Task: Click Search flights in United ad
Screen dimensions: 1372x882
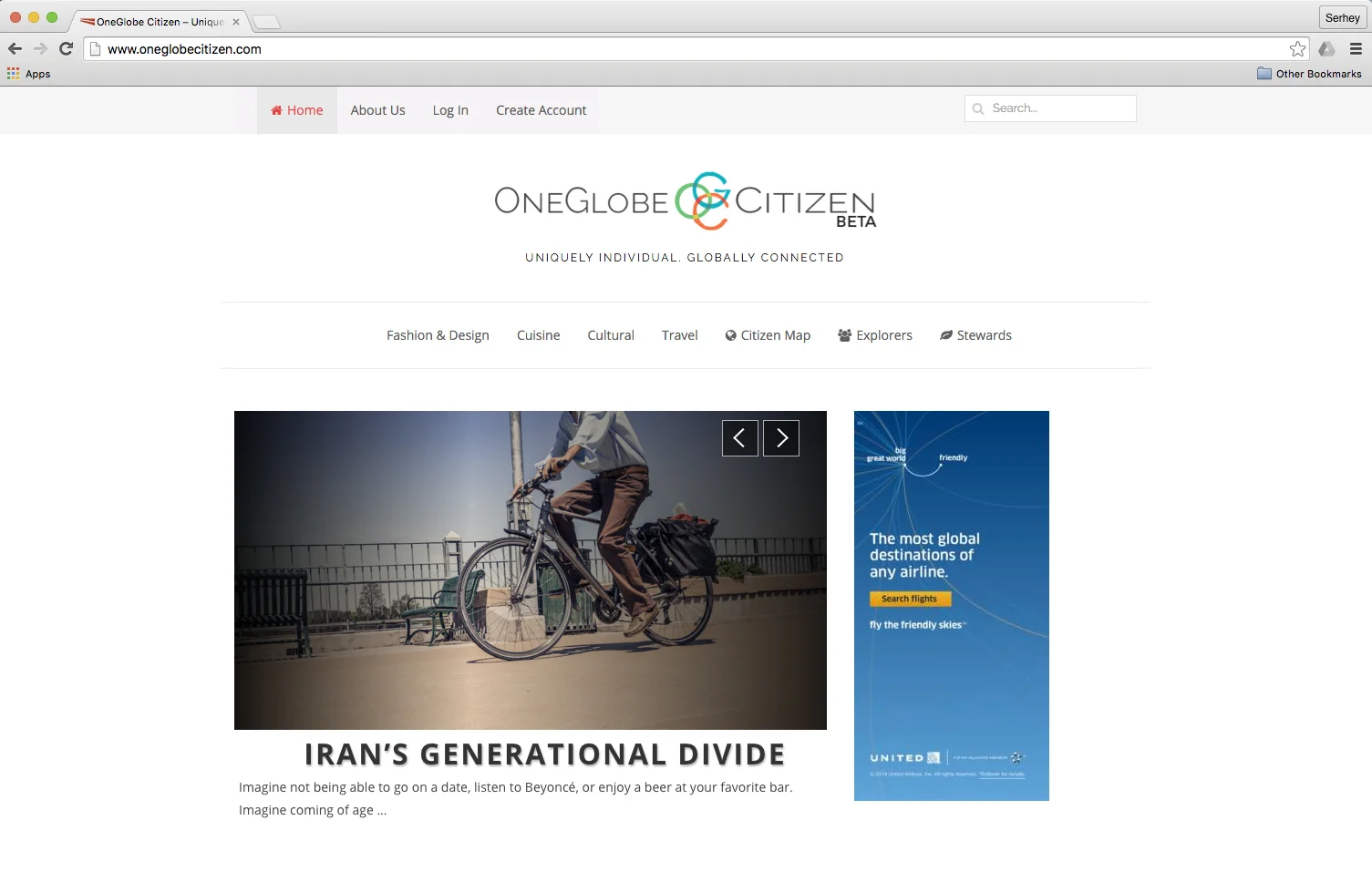Action: tap(910, 599)
